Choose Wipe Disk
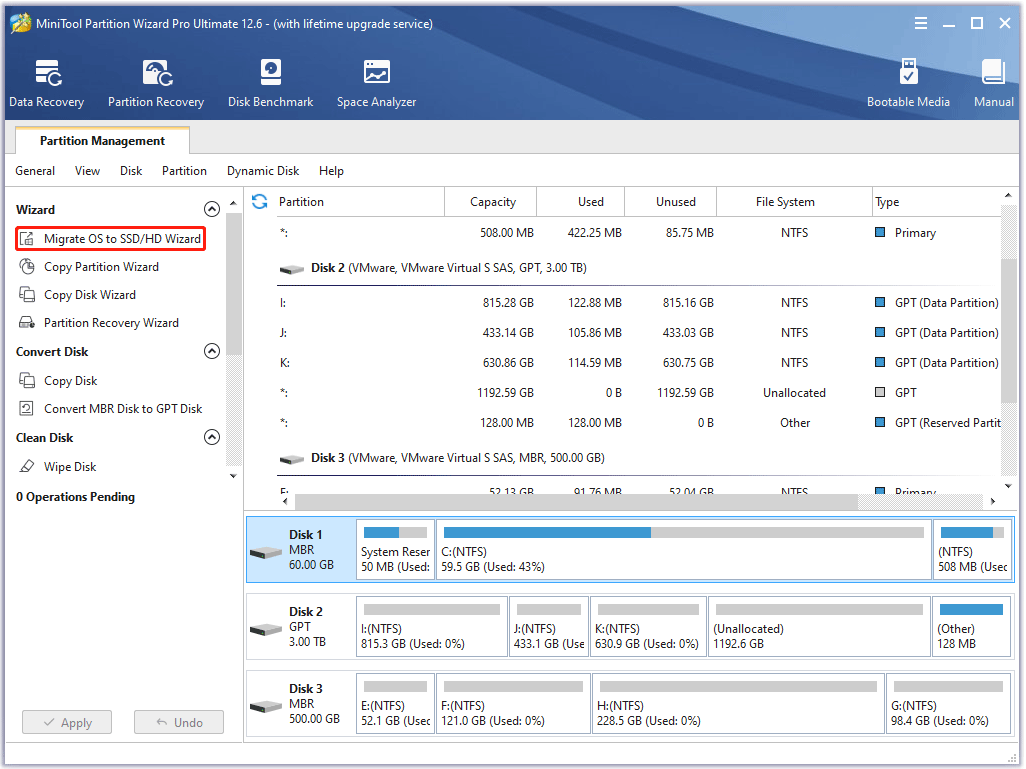1026x769 pixels. pos(70,467)
